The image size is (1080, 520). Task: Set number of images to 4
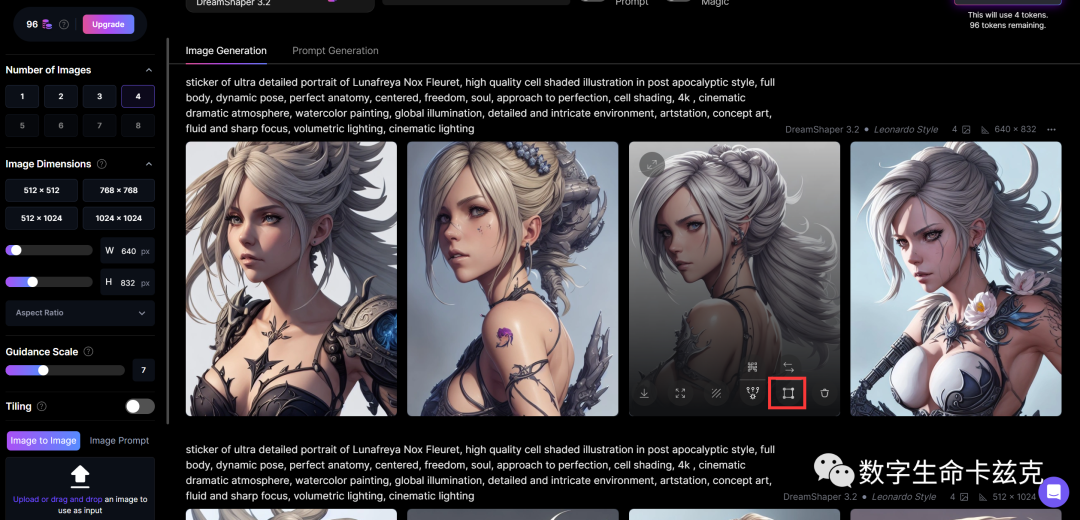pyautogui.click(x=138, y=96)
